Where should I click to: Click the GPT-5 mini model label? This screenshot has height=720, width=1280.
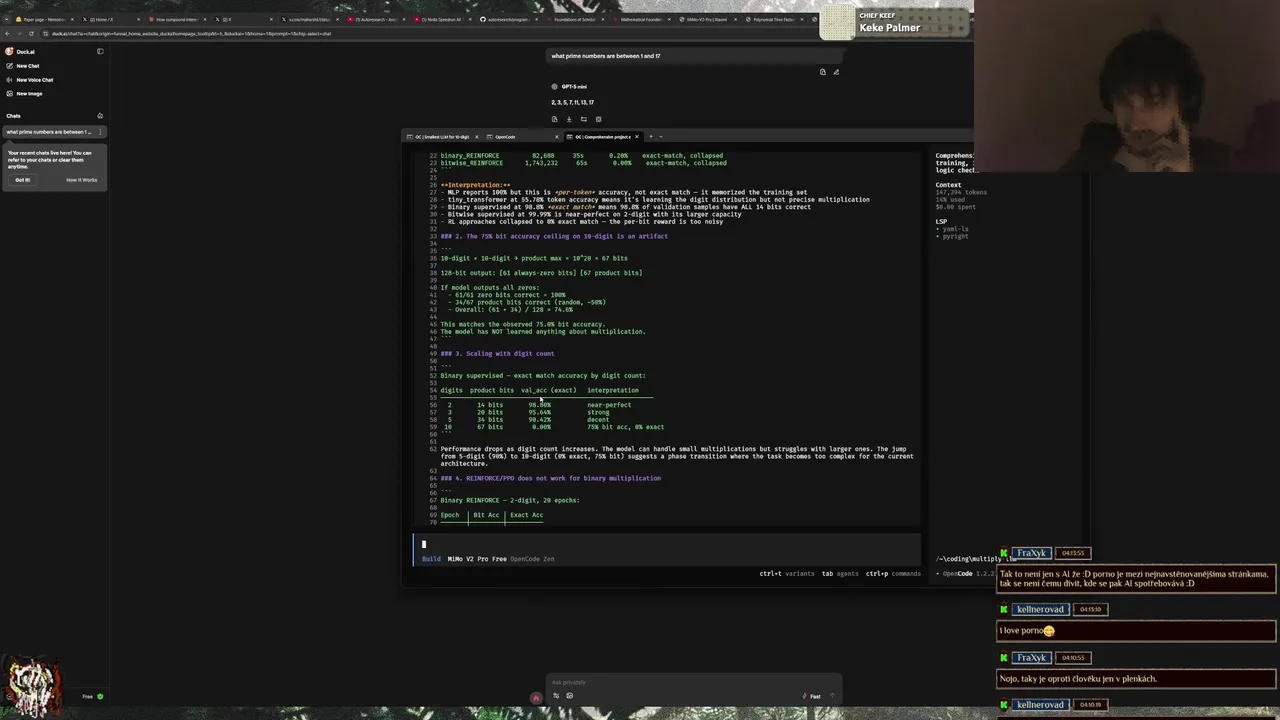point(574,87)
